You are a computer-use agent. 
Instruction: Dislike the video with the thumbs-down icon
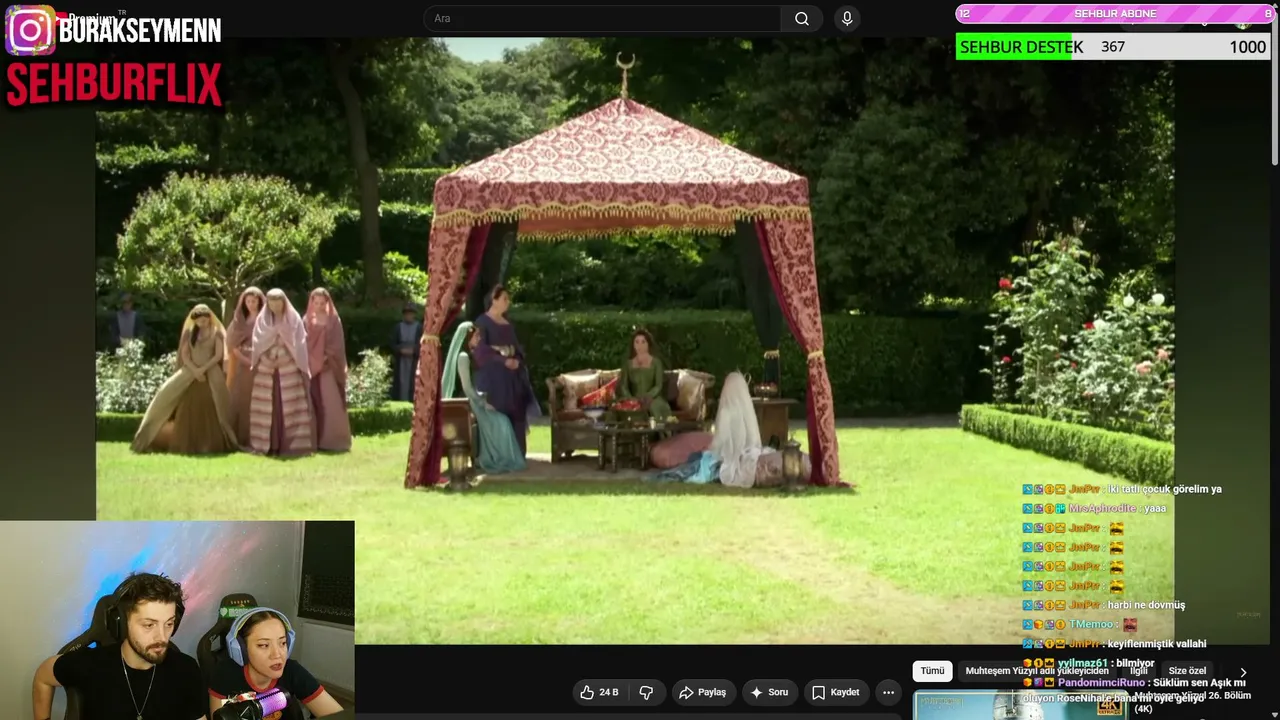[x=646, y=692]
